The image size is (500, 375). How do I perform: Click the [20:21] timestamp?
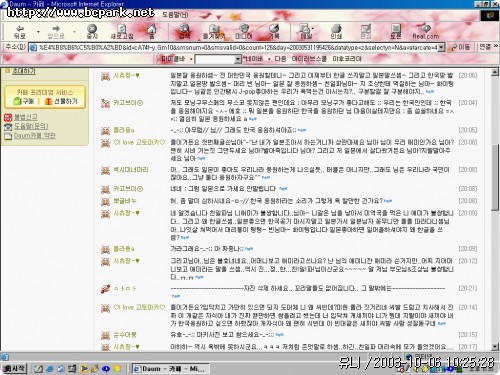(468, 288)
